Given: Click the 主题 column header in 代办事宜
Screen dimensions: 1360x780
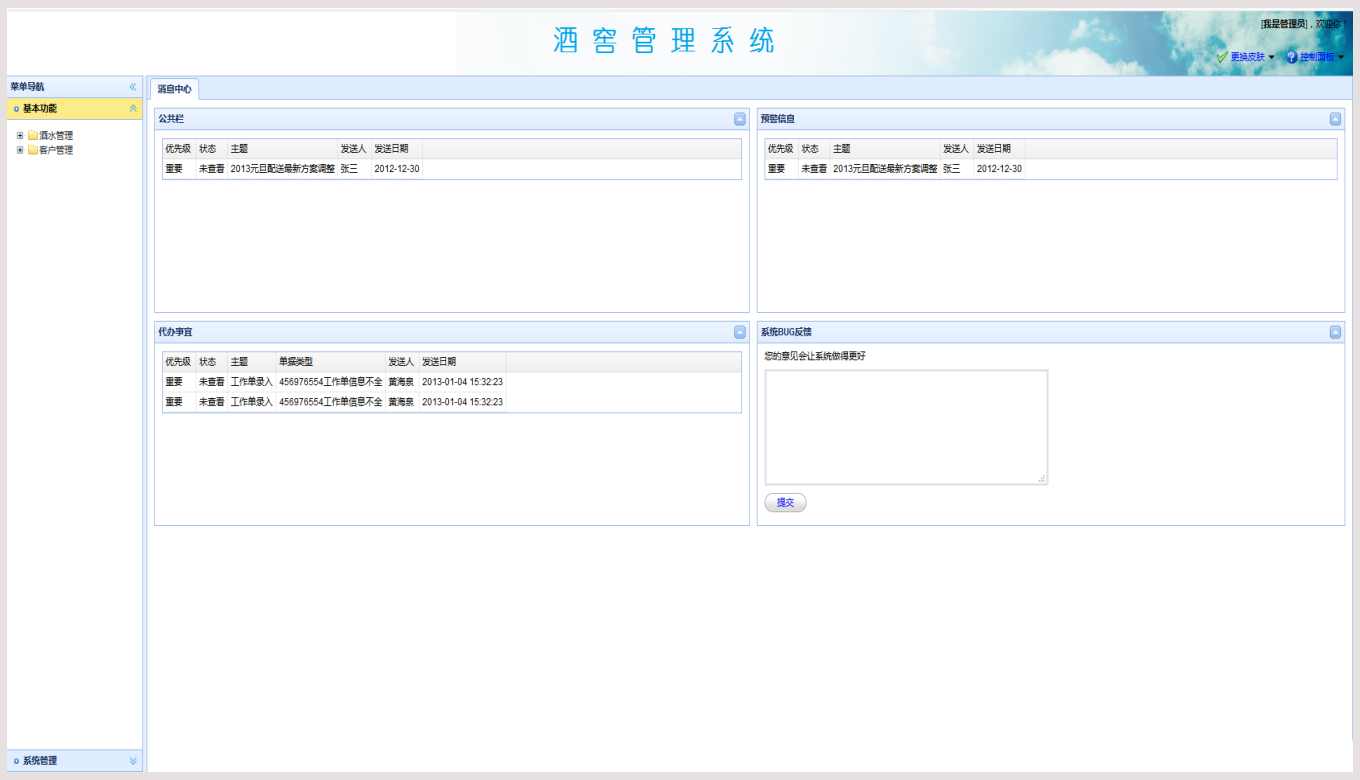Looking at the screenshot, I should click(x=252, y=362).
